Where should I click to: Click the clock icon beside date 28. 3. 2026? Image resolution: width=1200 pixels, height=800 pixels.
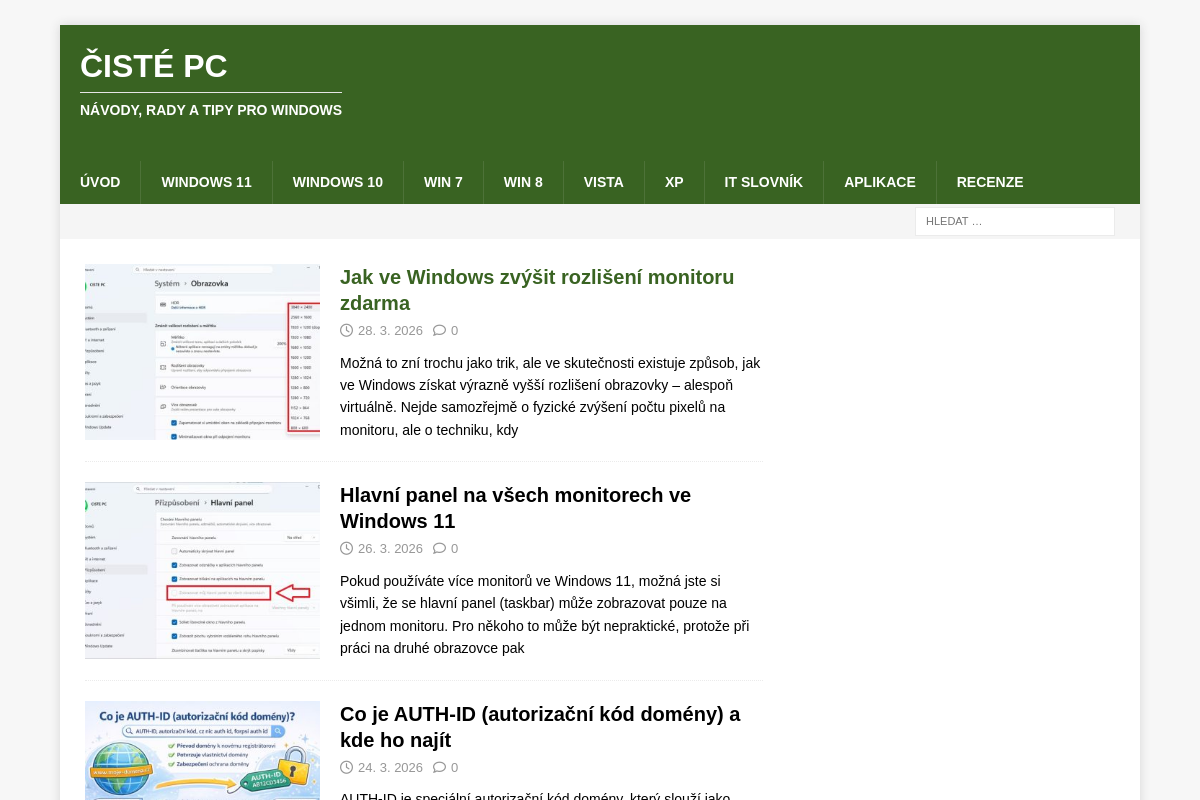347,330
